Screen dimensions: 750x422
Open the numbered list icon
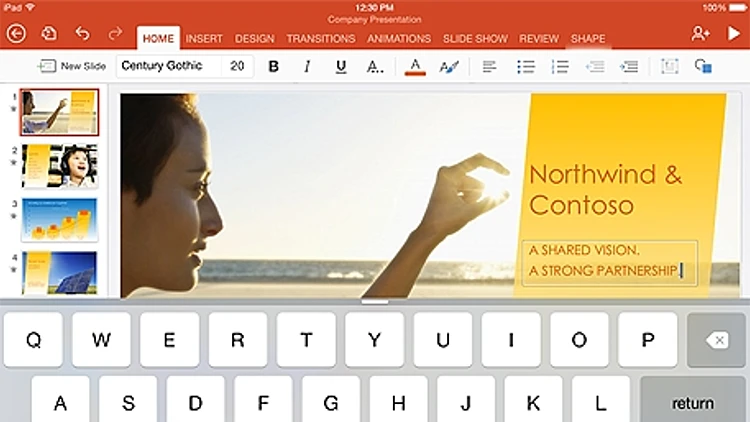[560, 67]
